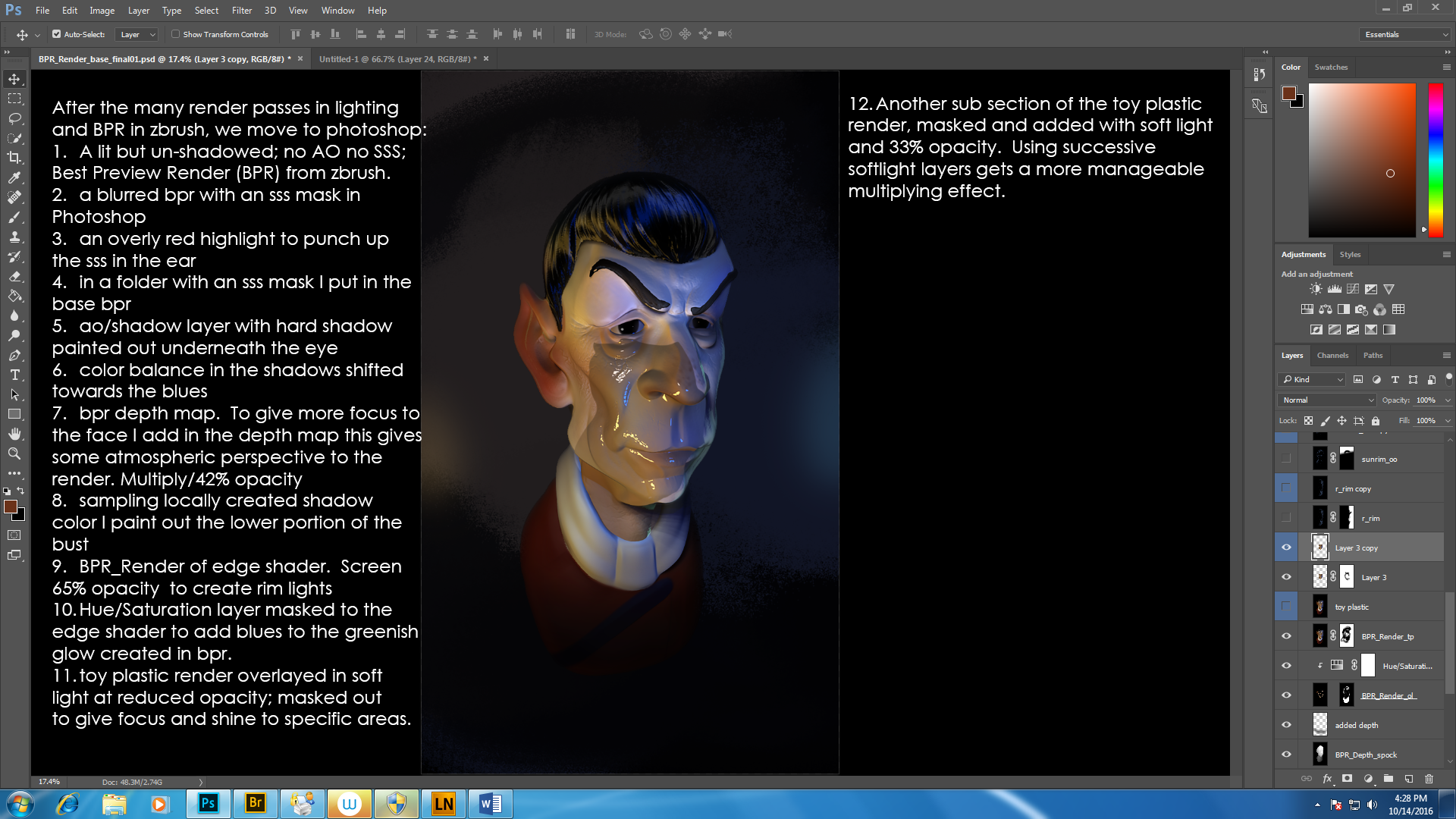The width and height of the screenshot is (1456, 819).
Task: Select the Horizontal Type tool
Action: (x=14, y=375)
